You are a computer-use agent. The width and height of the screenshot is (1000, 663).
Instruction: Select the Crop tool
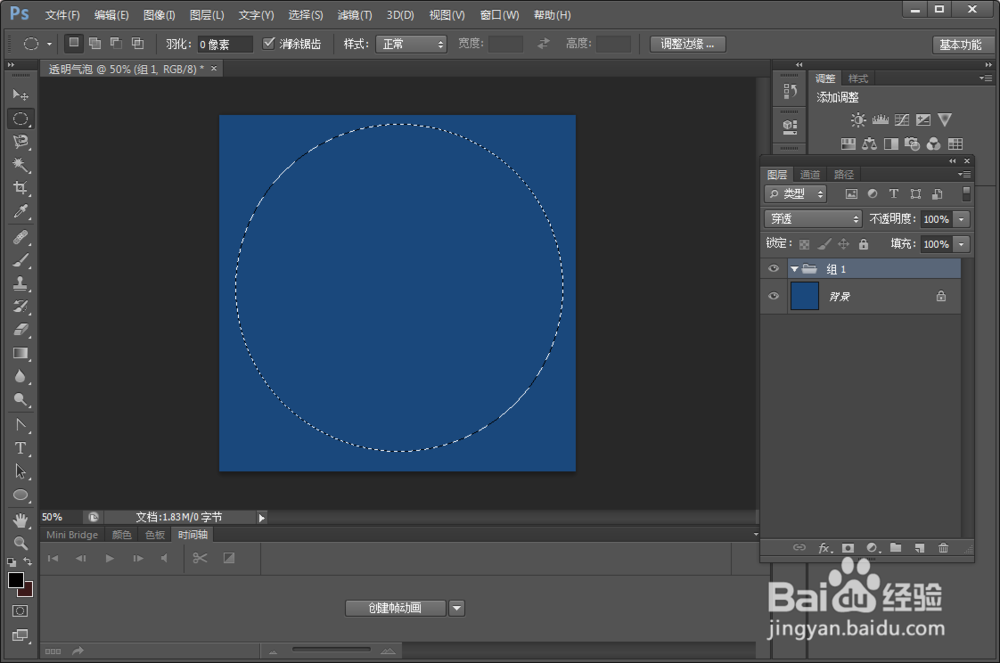pos(20,188)
